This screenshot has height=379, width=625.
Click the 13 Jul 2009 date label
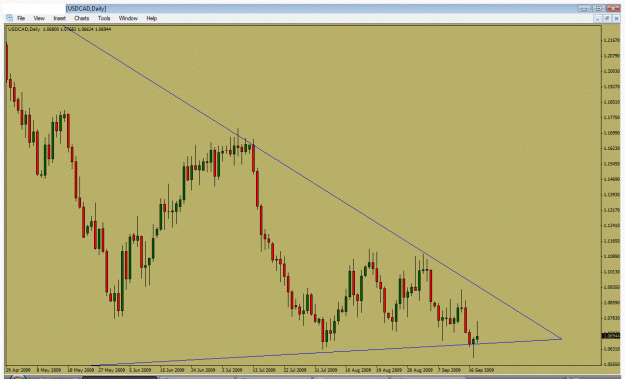(264, 370)
